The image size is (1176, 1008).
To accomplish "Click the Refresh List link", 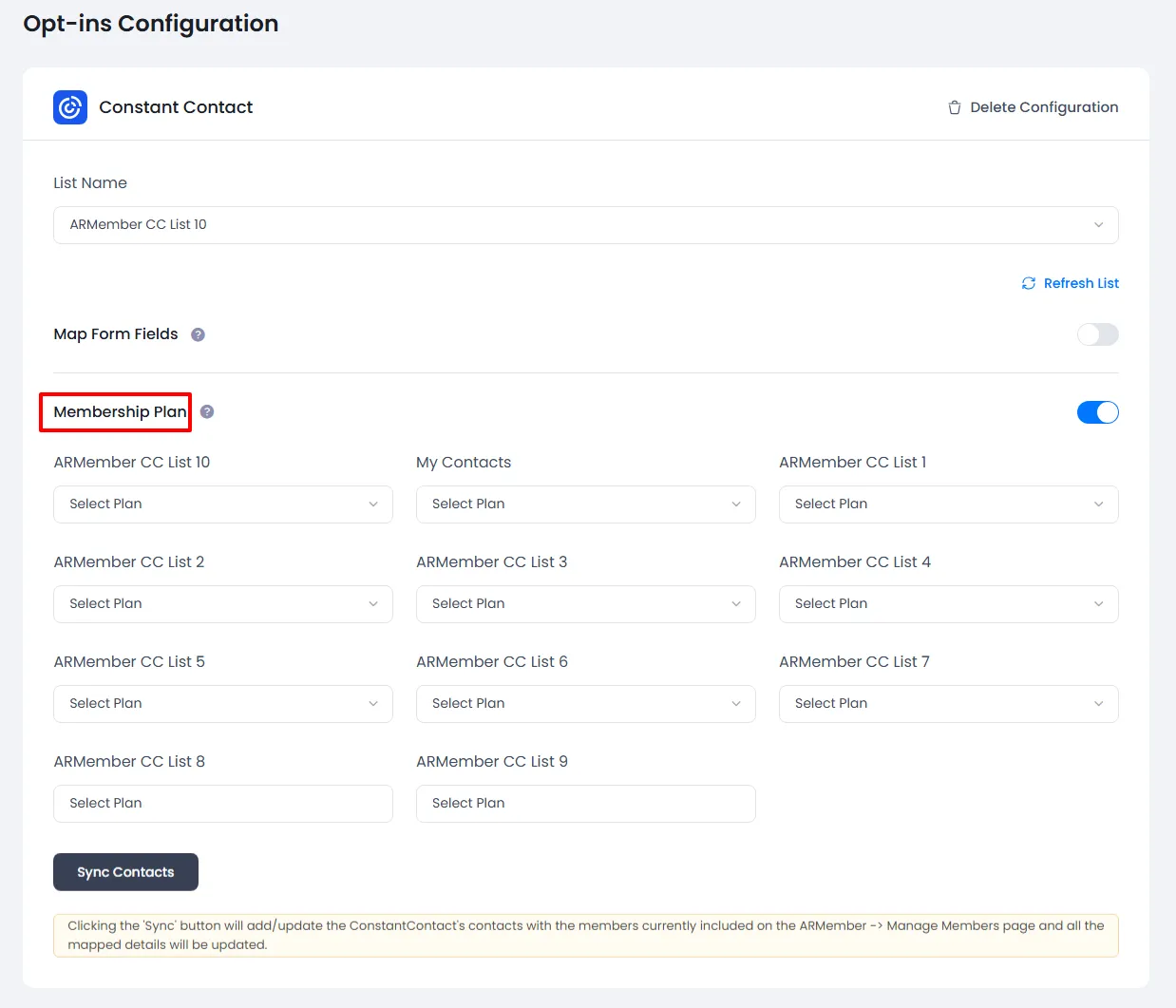I will click(x=1080, y=283).
